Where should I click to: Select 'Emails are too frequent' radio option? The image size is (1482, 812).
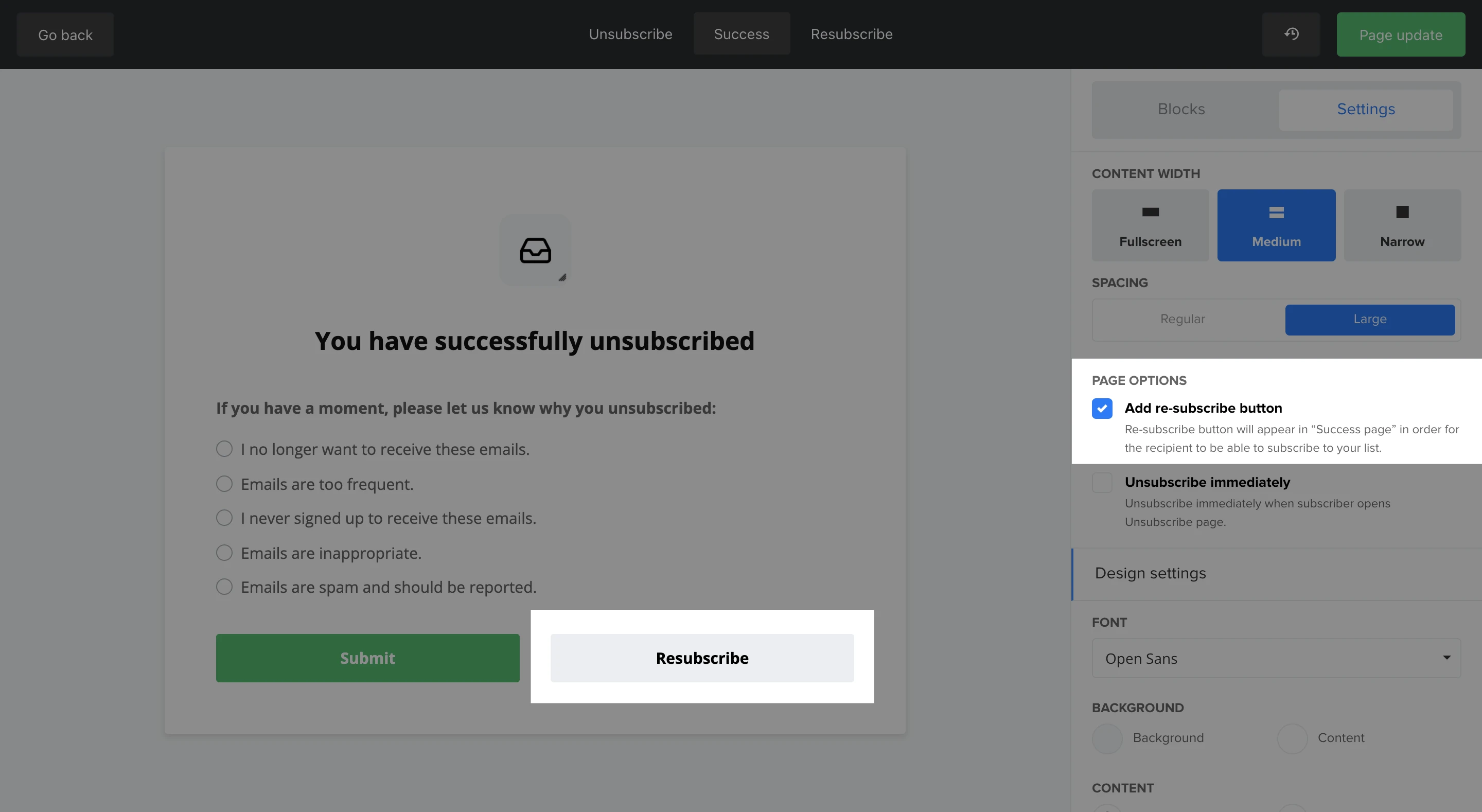pos(224,483)
